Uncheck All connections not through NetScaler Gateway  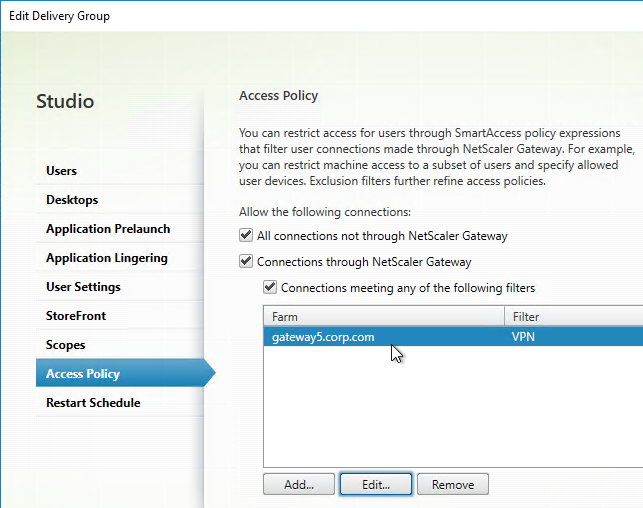(246, 235)
